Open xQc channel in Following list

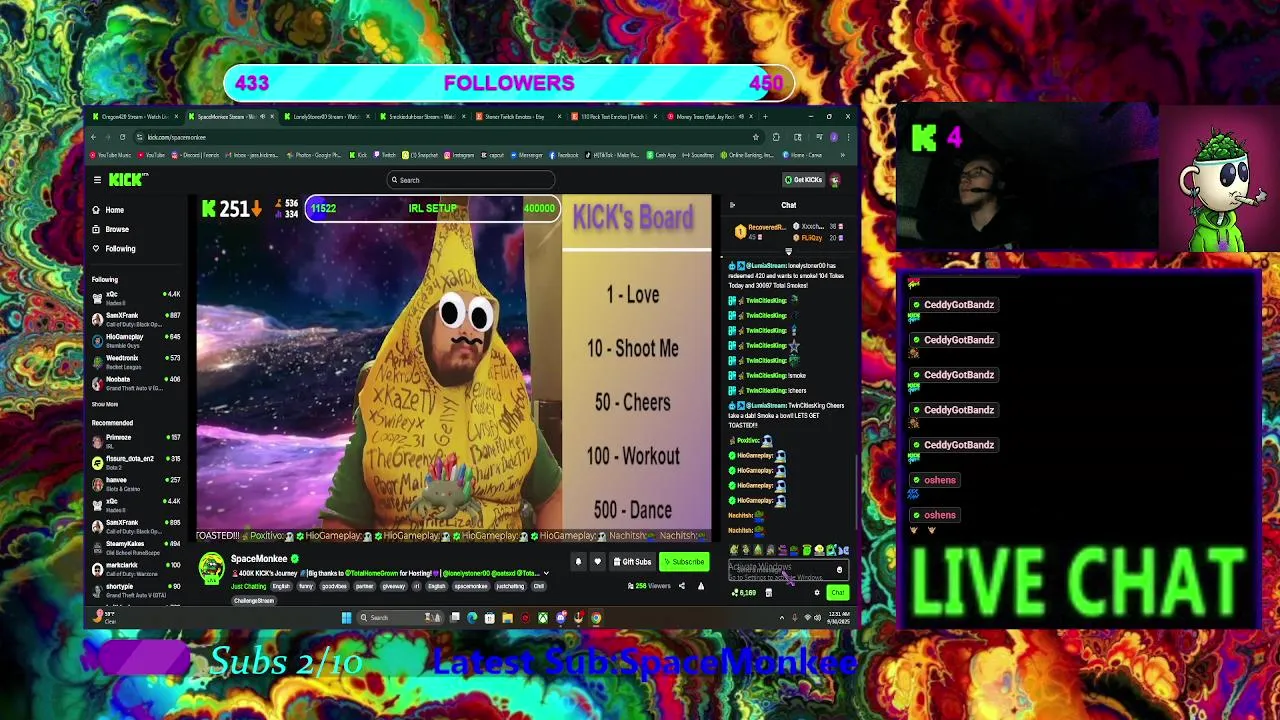[x=137, y=298]
